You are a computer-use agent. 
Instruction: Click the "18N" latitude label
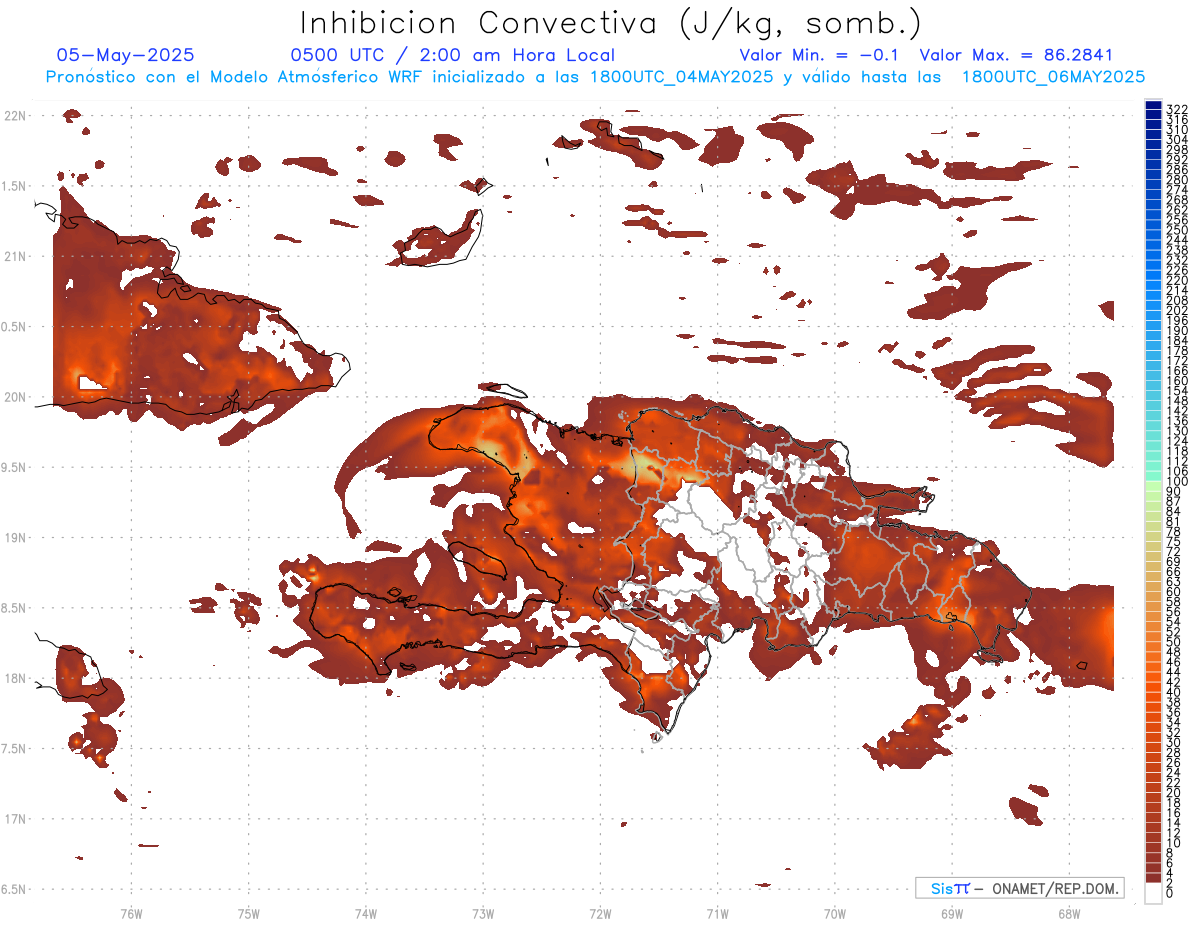click(14, 679)
